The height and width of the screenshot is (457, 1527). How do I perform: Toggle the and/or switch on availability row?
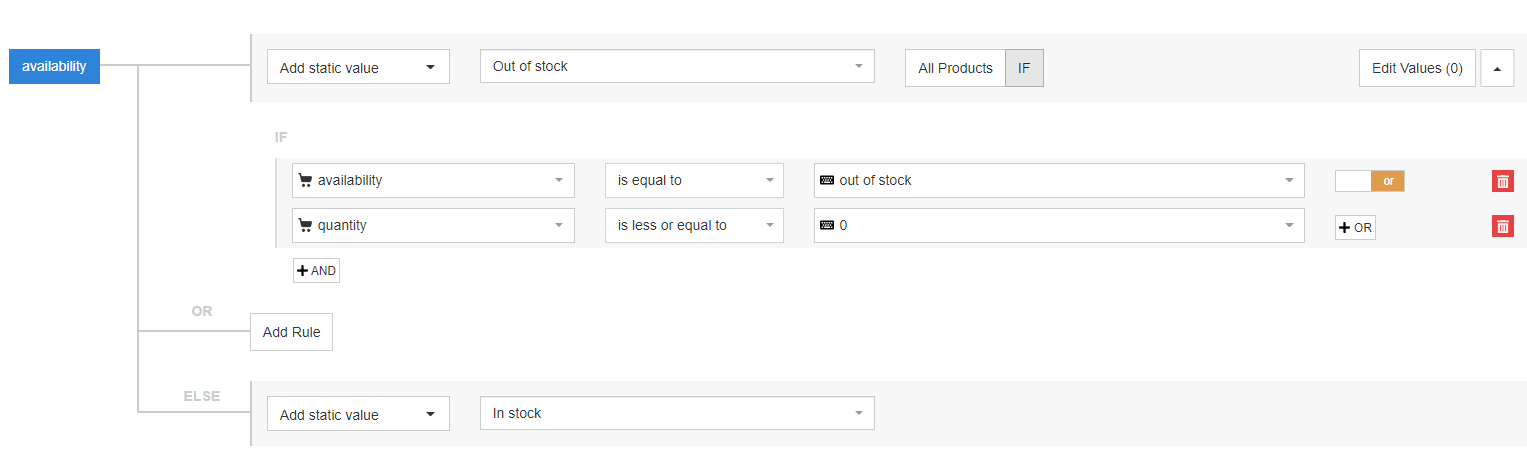point(1369,181)
